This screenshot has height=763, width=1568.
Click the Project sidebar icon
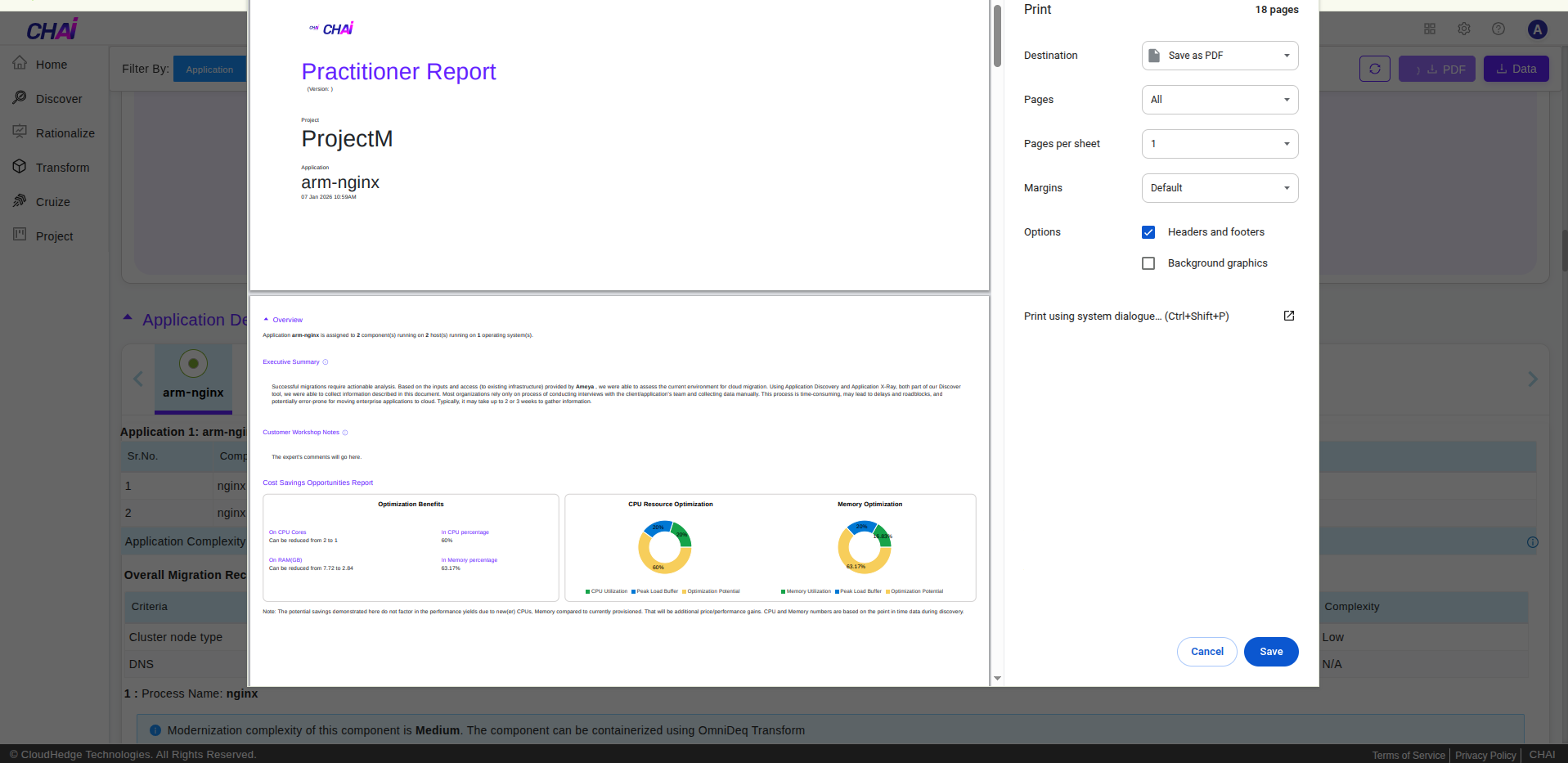(20, 236)
